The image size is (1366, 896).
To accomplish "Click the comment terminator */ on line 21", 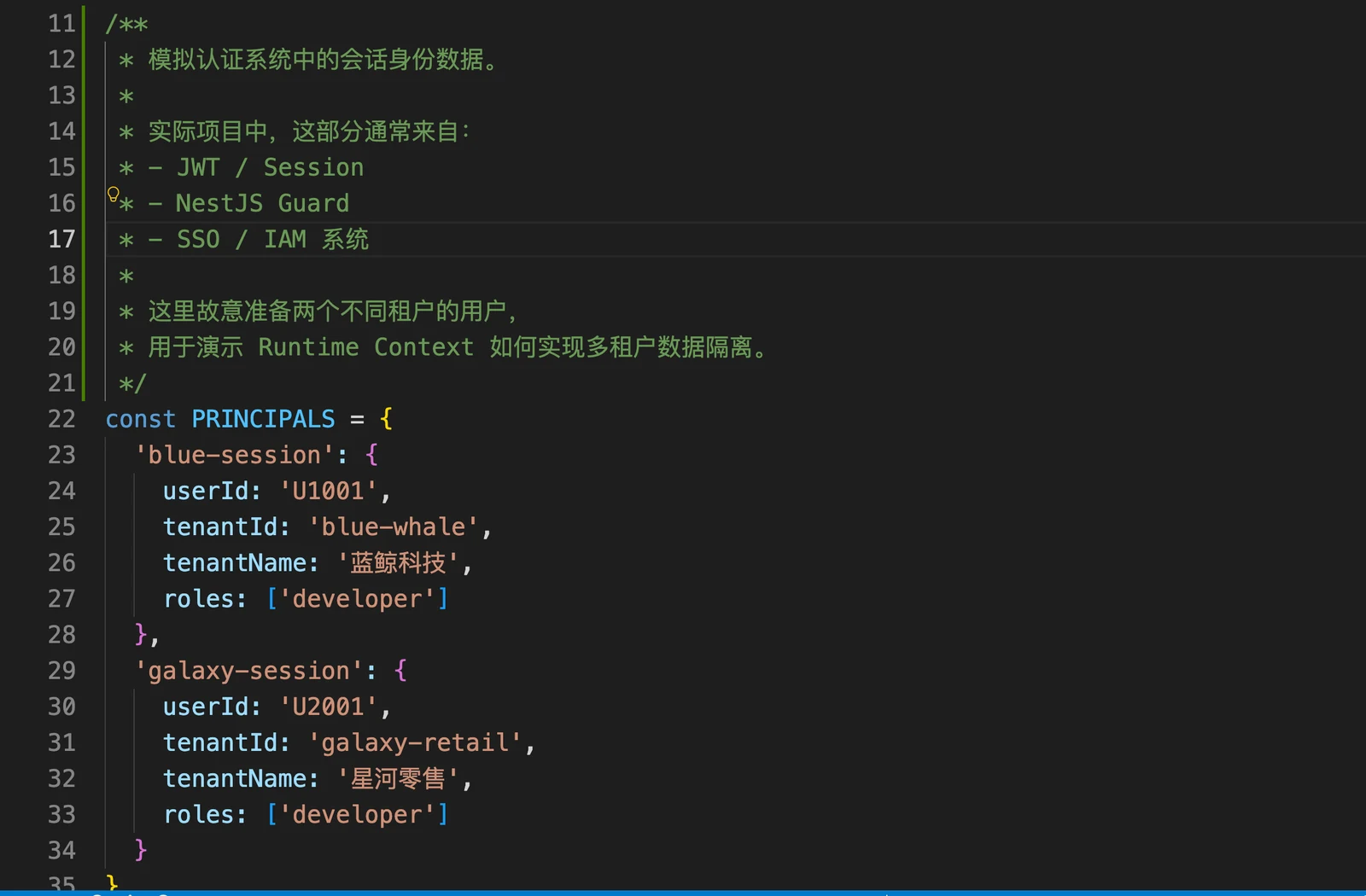I will pyautogui.click(x=133, y=383).
